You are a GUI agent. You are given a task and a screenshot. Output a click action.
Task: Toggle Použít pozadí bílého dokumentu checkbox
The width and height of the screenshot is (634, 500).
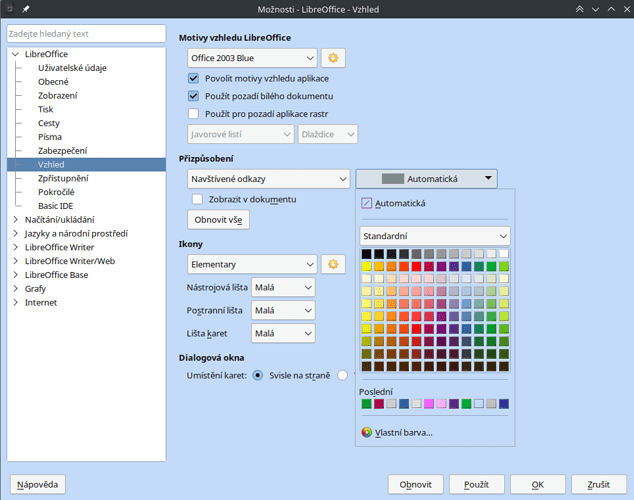pyautogui.click(x=194, y=96)
